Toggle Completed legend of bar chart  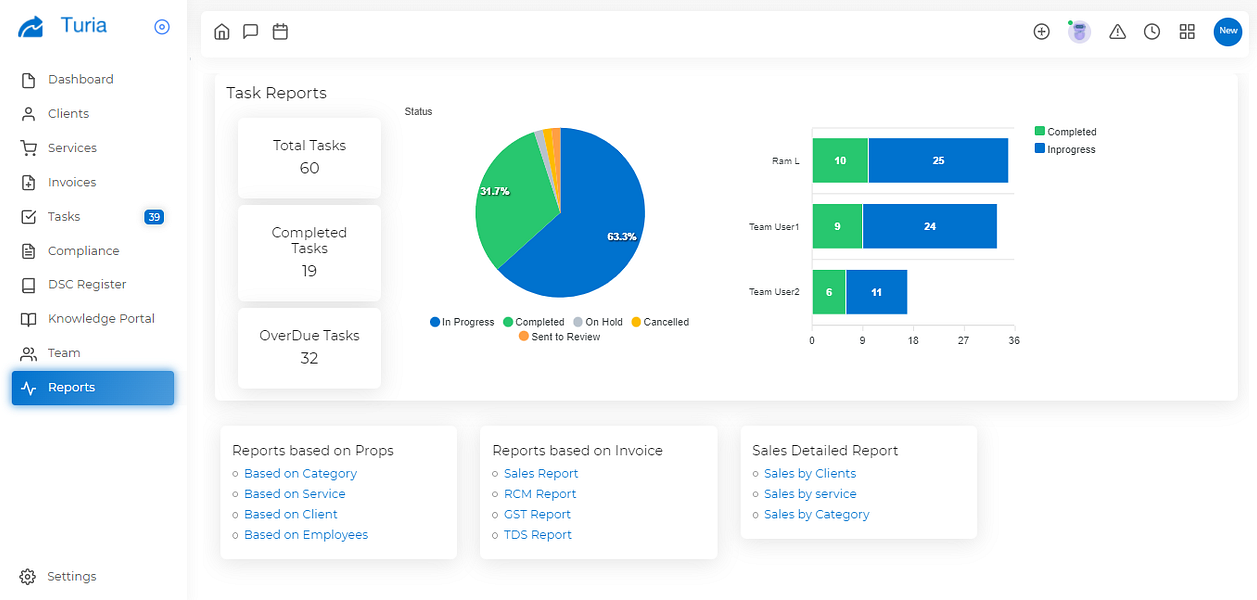(x=1065, y=132)
